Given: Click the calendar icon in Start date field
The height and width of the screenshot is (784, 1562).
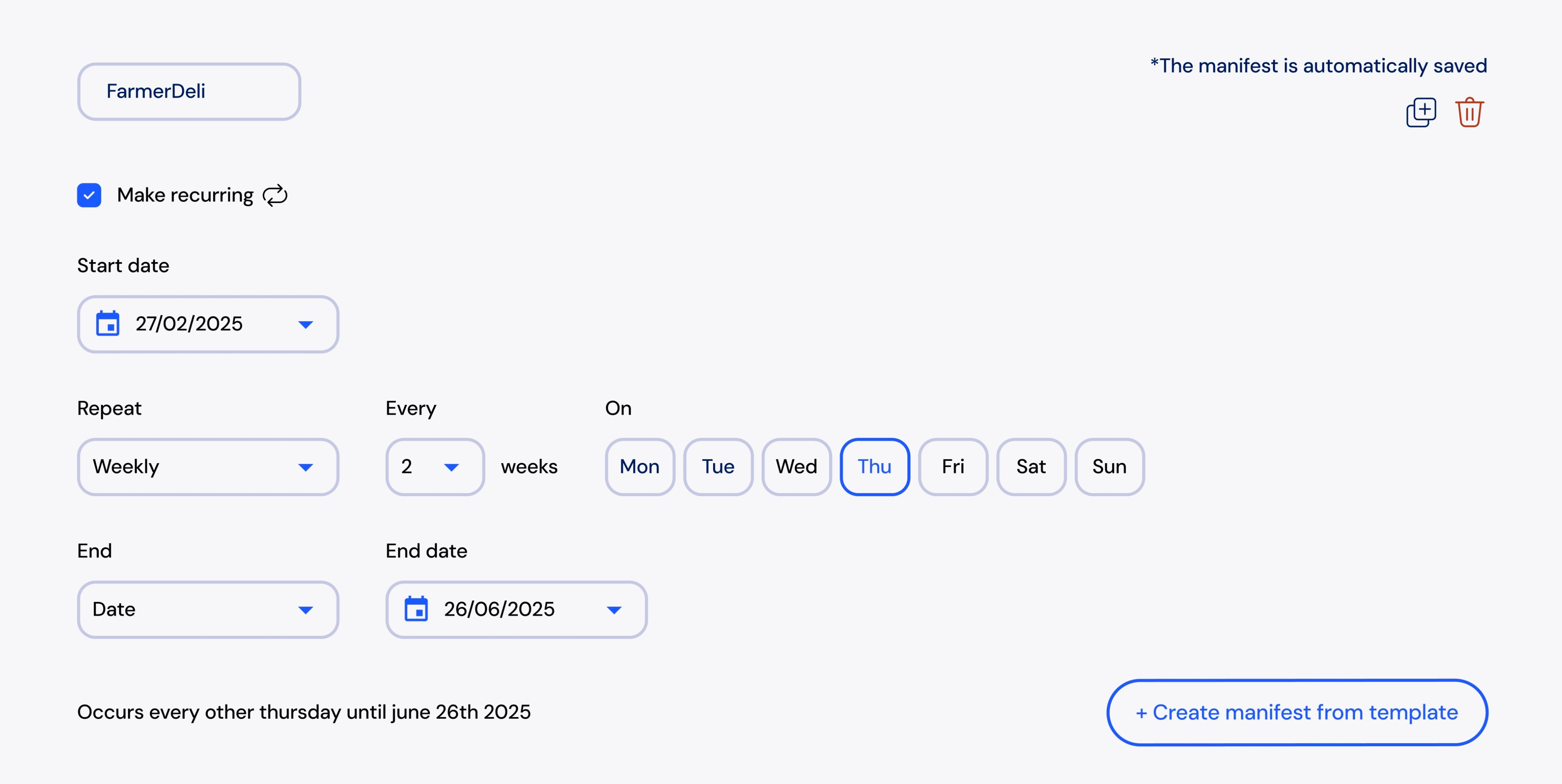Looking at the screenshot, I should tap(108, 324).
